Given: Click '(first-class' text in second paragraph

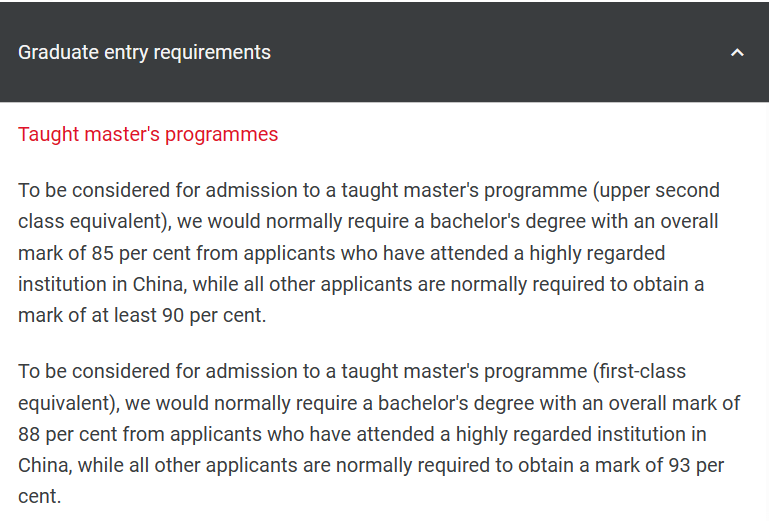Looking at the screenshot, I should 640,372.
